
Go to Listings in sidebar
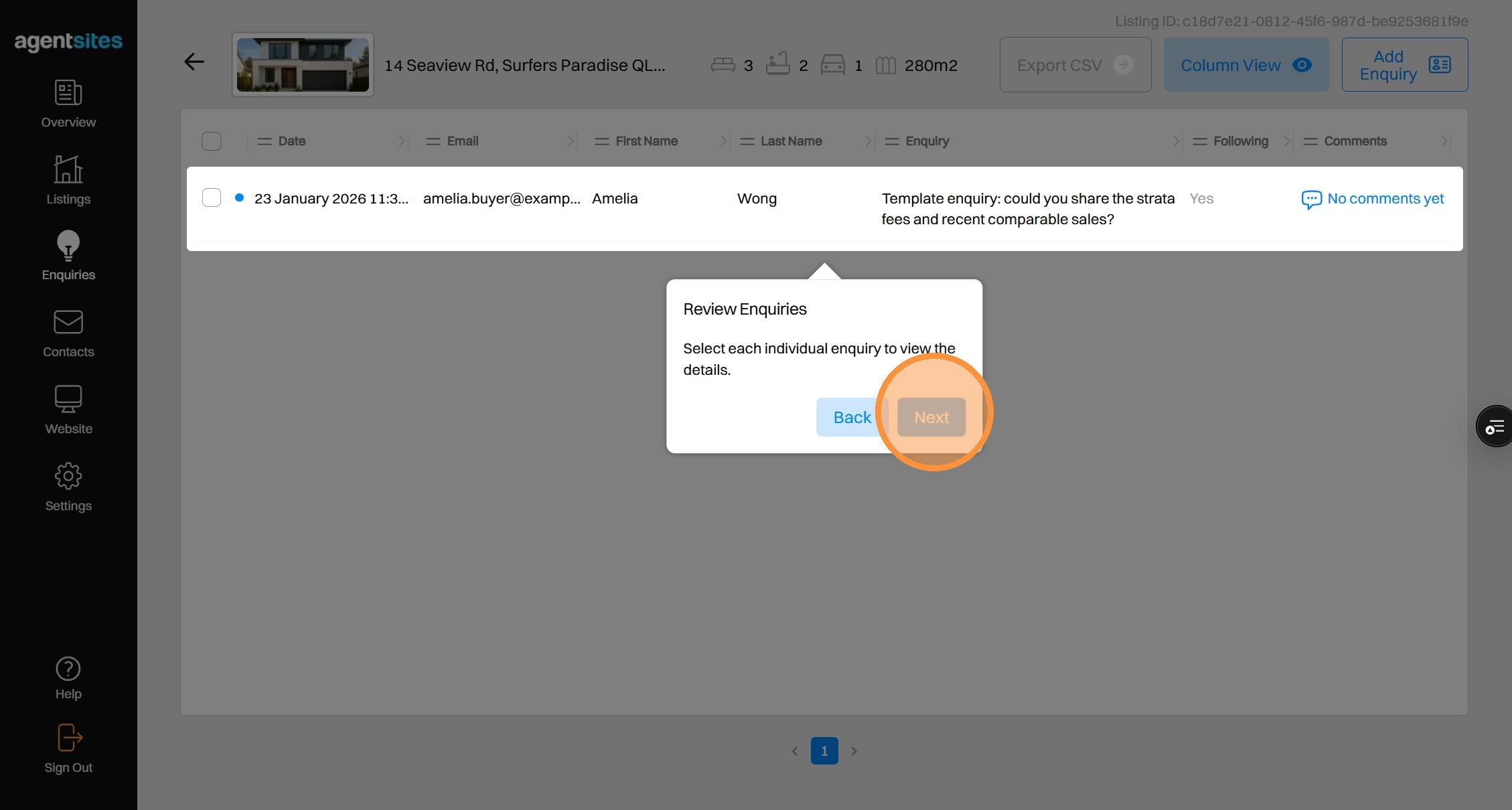(68, 170)
